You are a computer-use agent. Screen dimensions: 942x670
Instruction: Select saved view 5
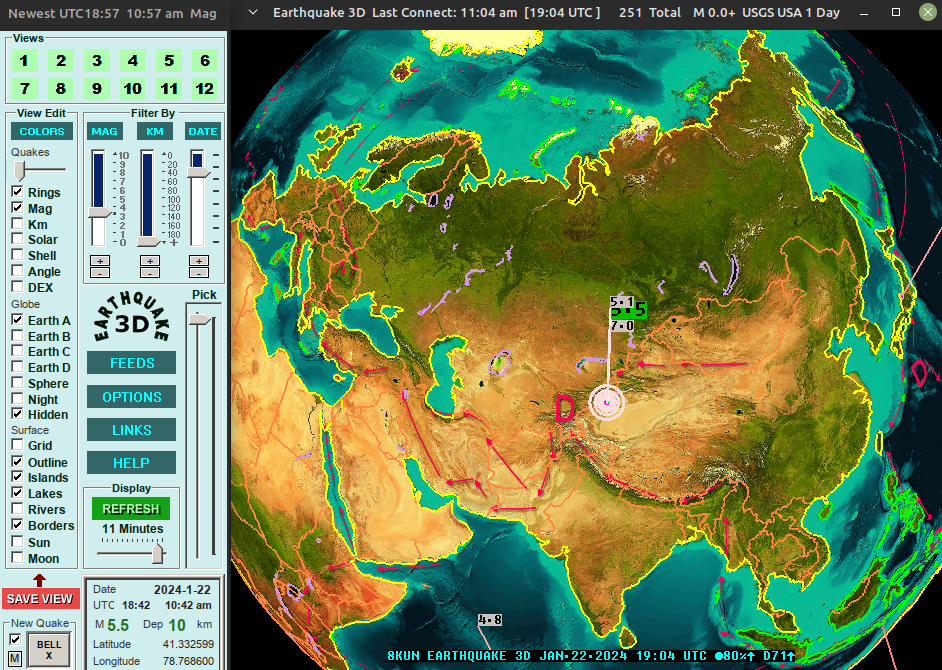coord(169,61)
